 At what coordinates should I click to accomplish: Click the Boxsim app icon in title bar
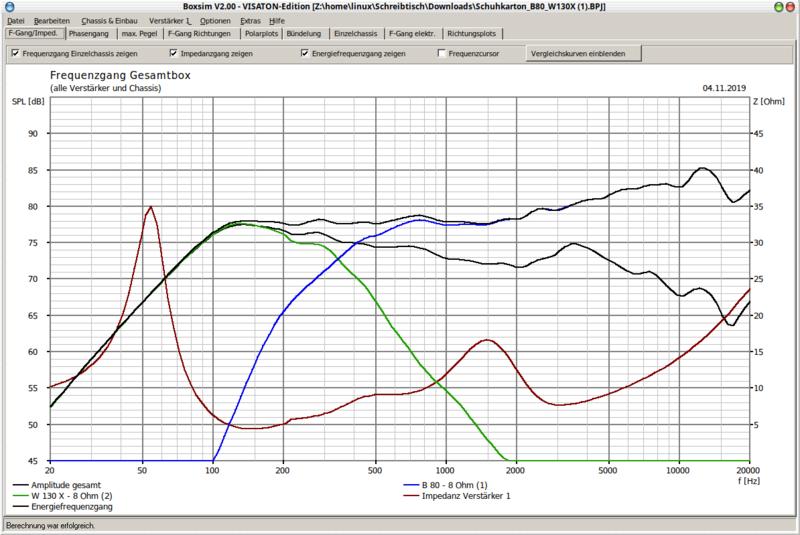[x=9, y=7]
